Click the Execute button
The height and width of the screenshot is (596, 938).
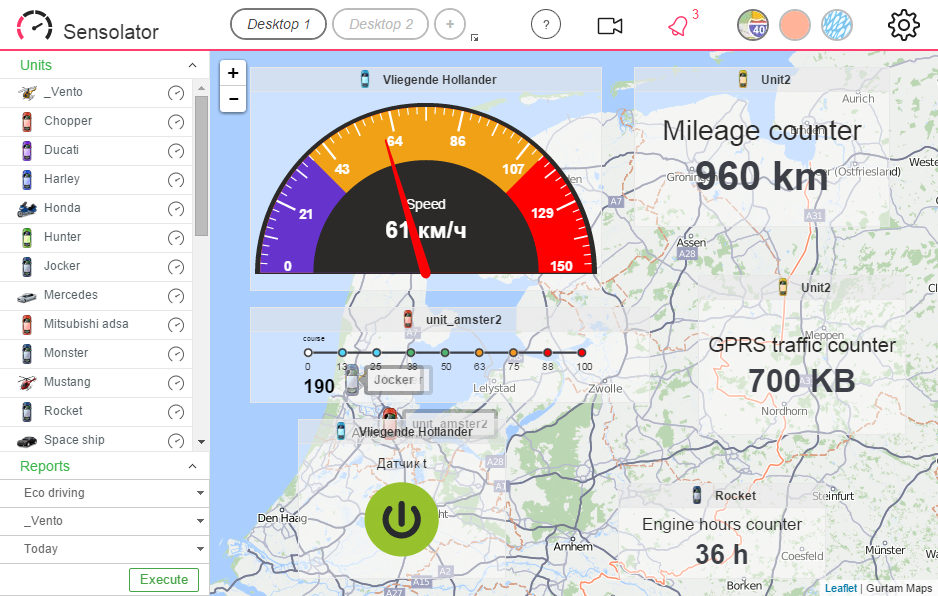(x=164, y=580)
